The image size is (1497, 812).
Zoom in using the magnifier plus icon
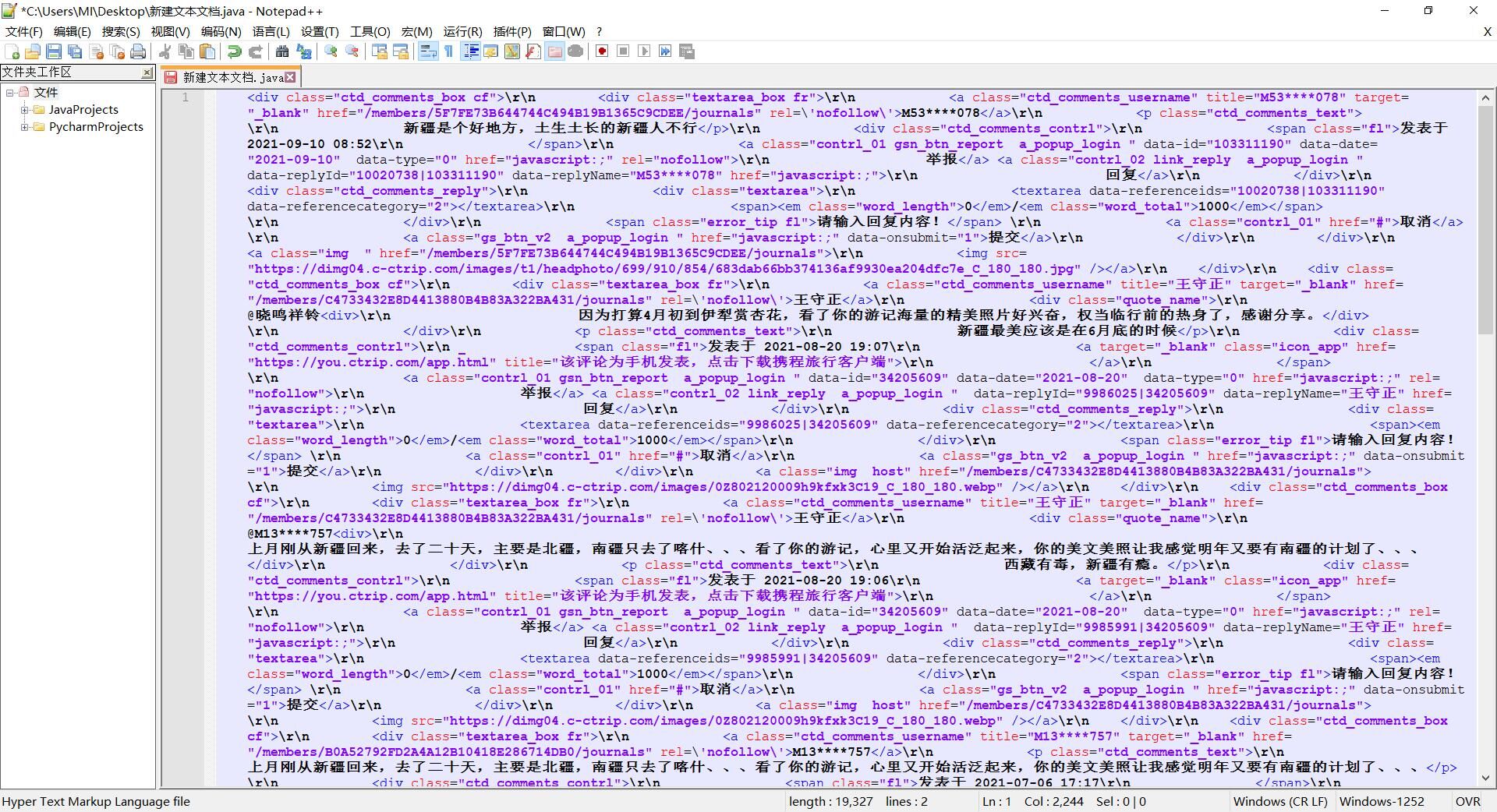pyautogui.click(x=331, y=51)
